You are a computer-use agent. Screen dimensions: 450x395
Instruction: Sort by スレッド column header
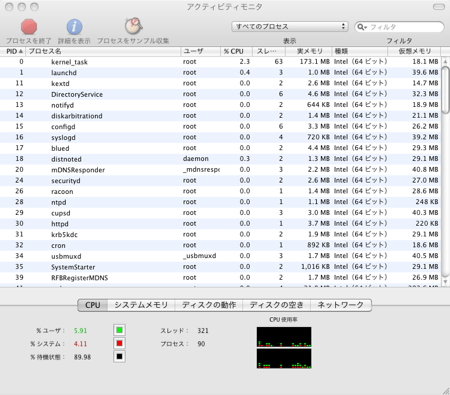tap(269, 51)
